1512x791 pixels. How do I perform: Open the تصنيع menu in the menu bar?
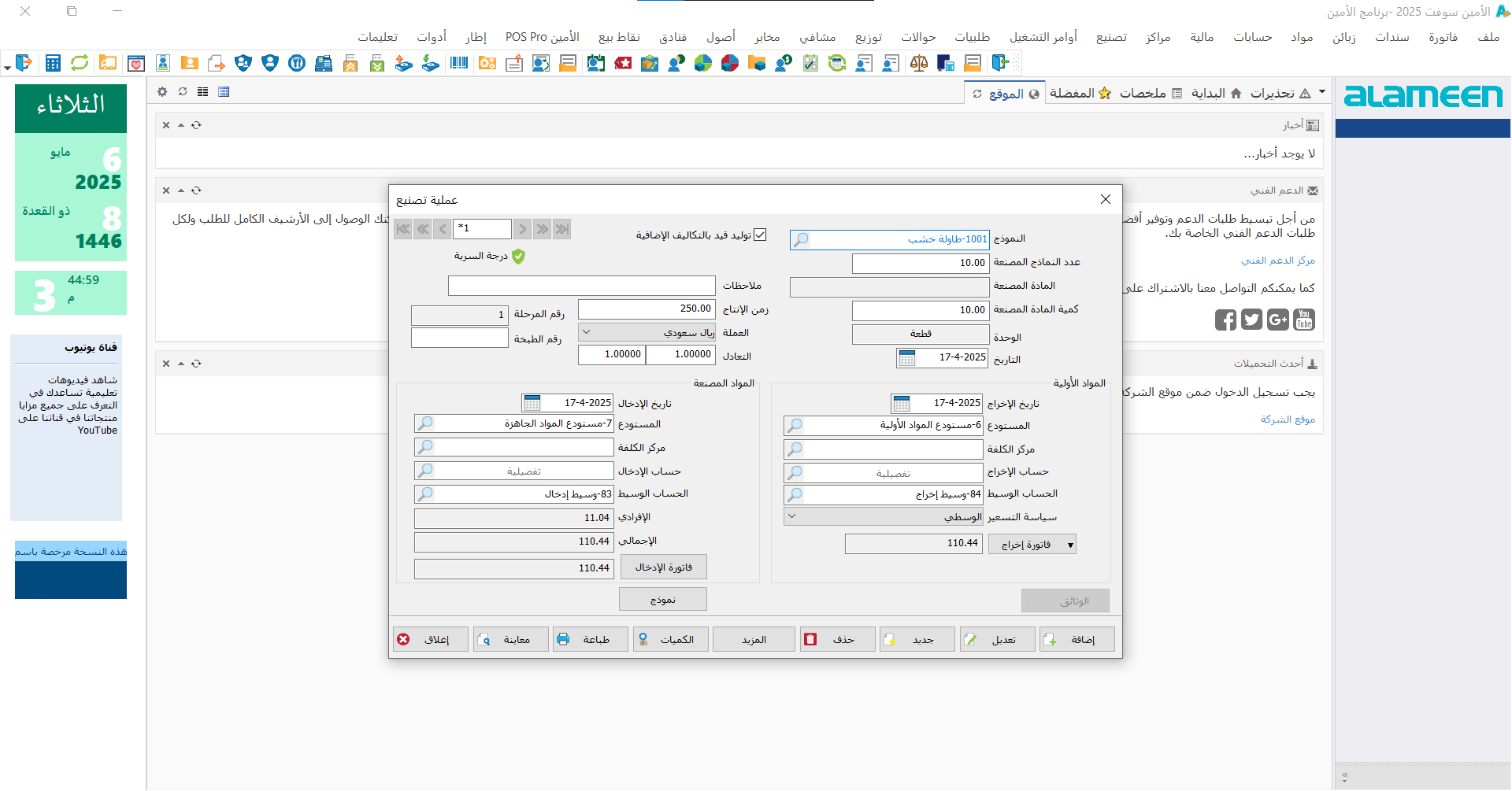[1111, 37]
